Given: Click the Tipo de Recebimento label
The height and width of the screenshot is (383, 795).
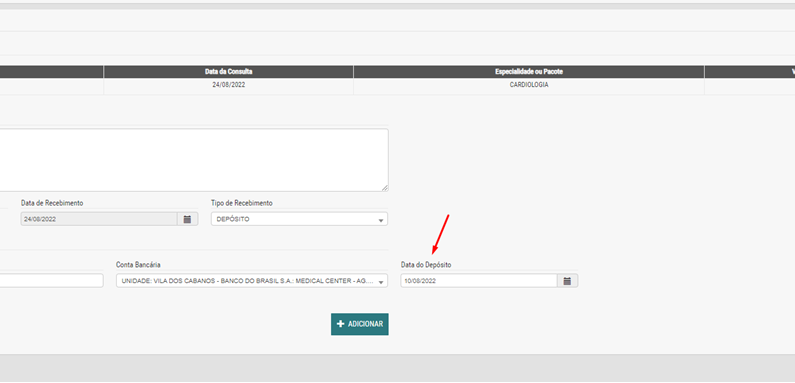Looking at the screenshot, I should coord(242,203).
